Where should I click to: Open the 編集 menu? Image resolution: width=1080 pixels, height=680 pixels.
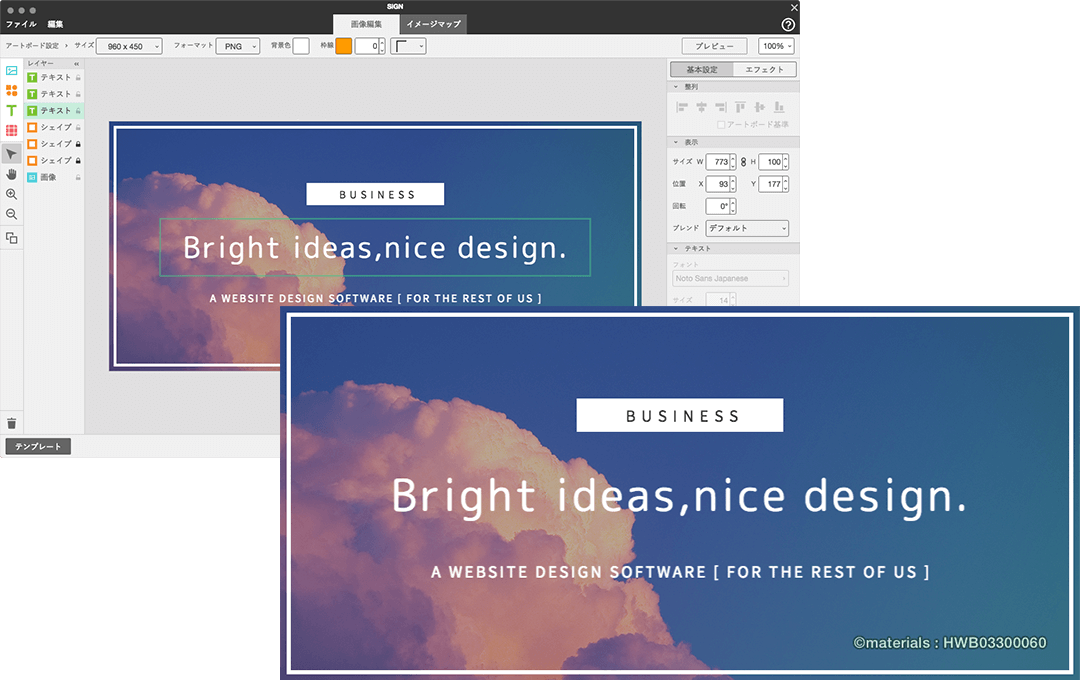(x=55, y=24)
